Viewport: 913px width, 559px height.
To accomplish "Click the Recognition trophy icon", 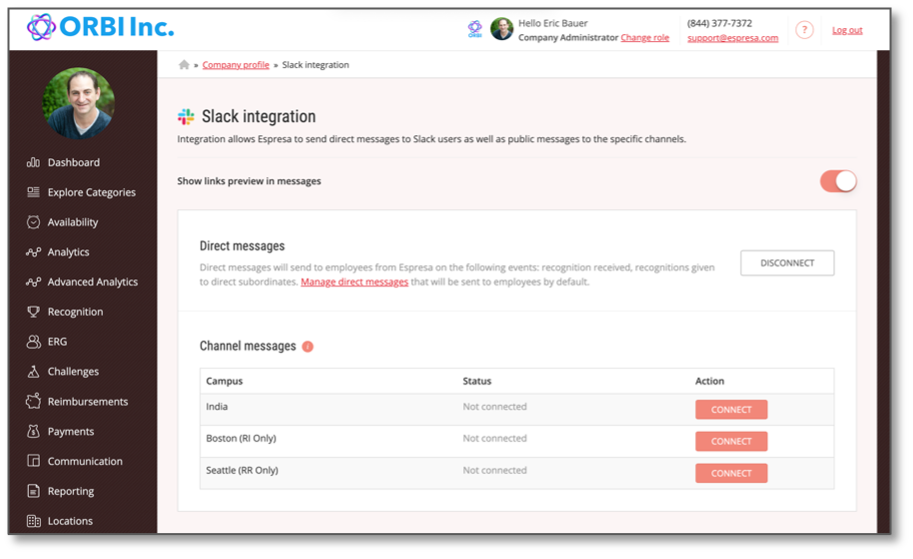I will [x=33, y=312].
